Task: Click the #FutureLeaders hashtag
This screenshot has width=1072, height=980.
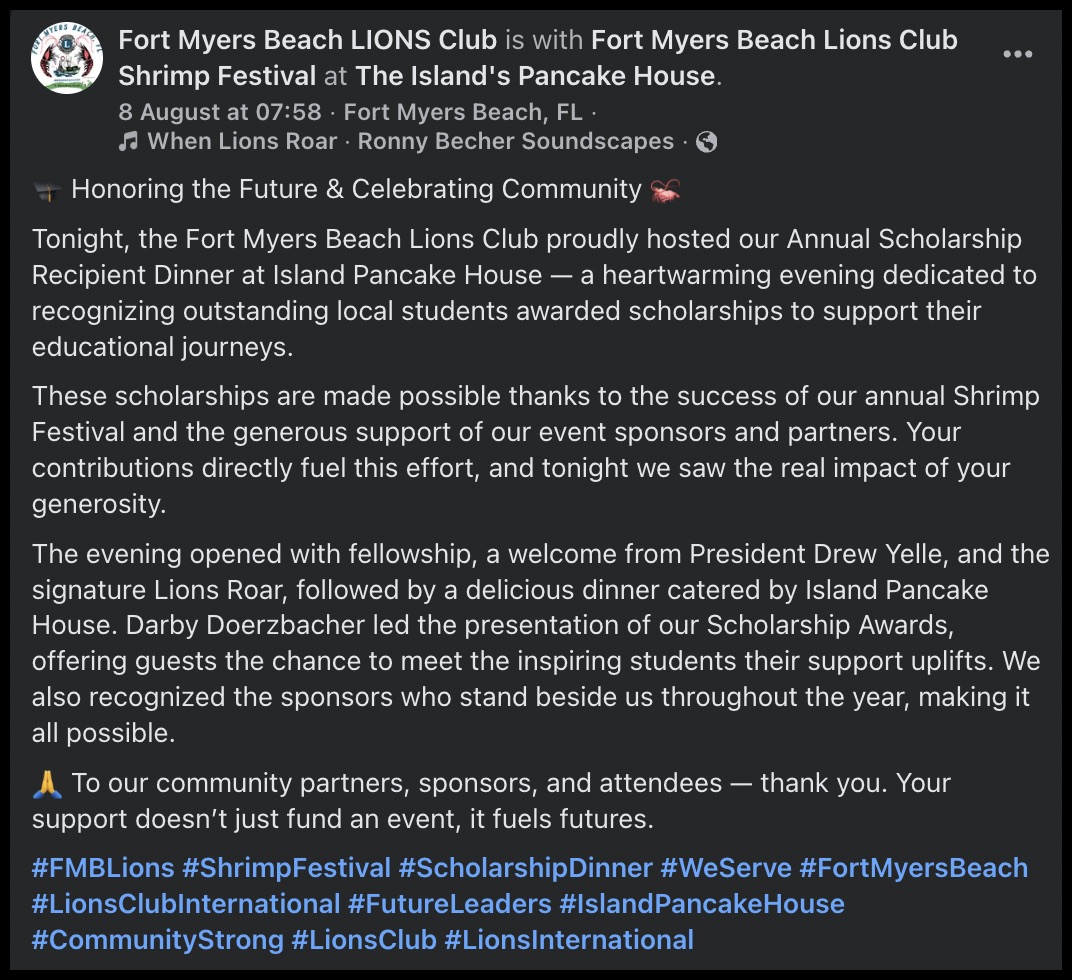Action: [450, 904]
